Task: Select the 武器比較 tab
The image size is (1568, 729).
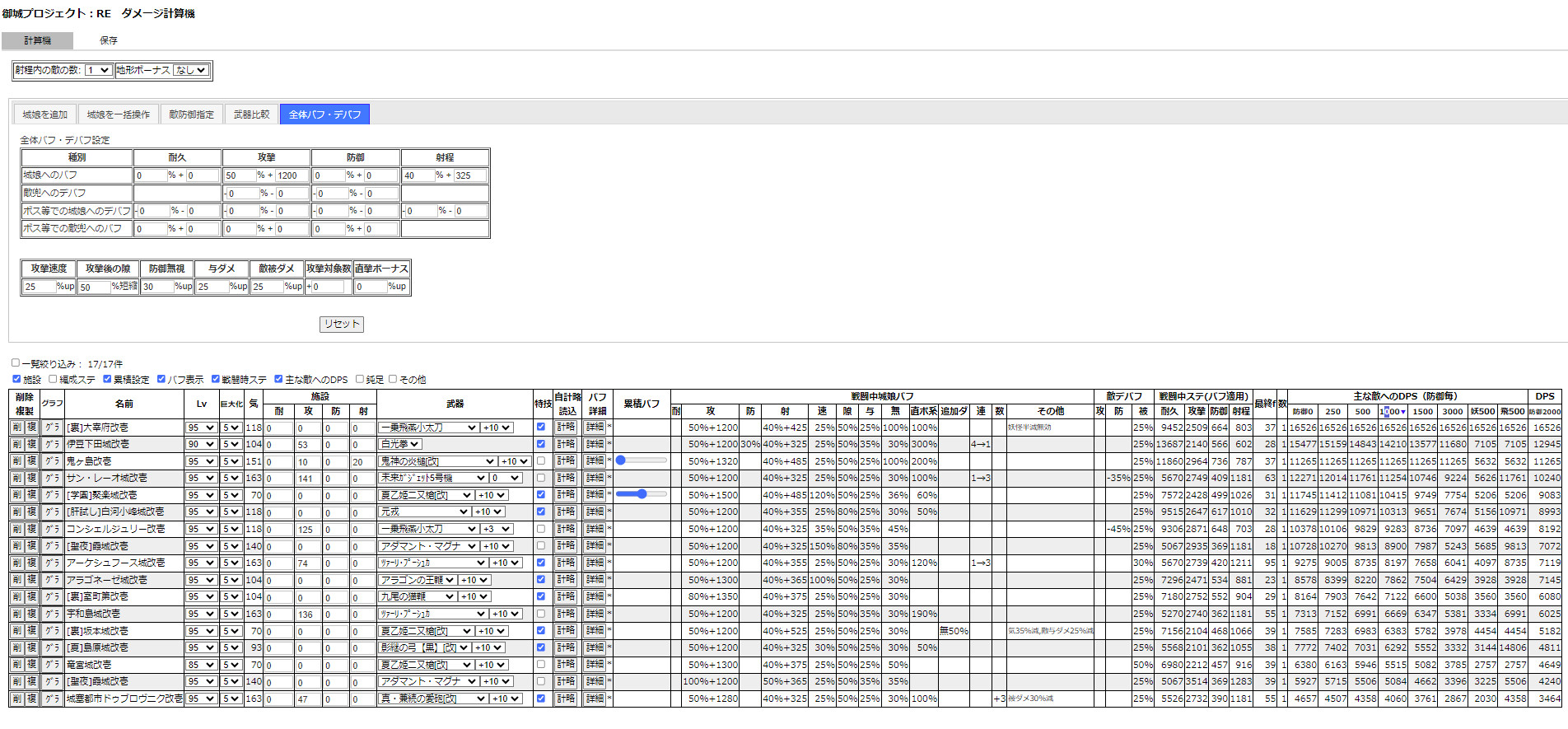Action: [251, 114]
